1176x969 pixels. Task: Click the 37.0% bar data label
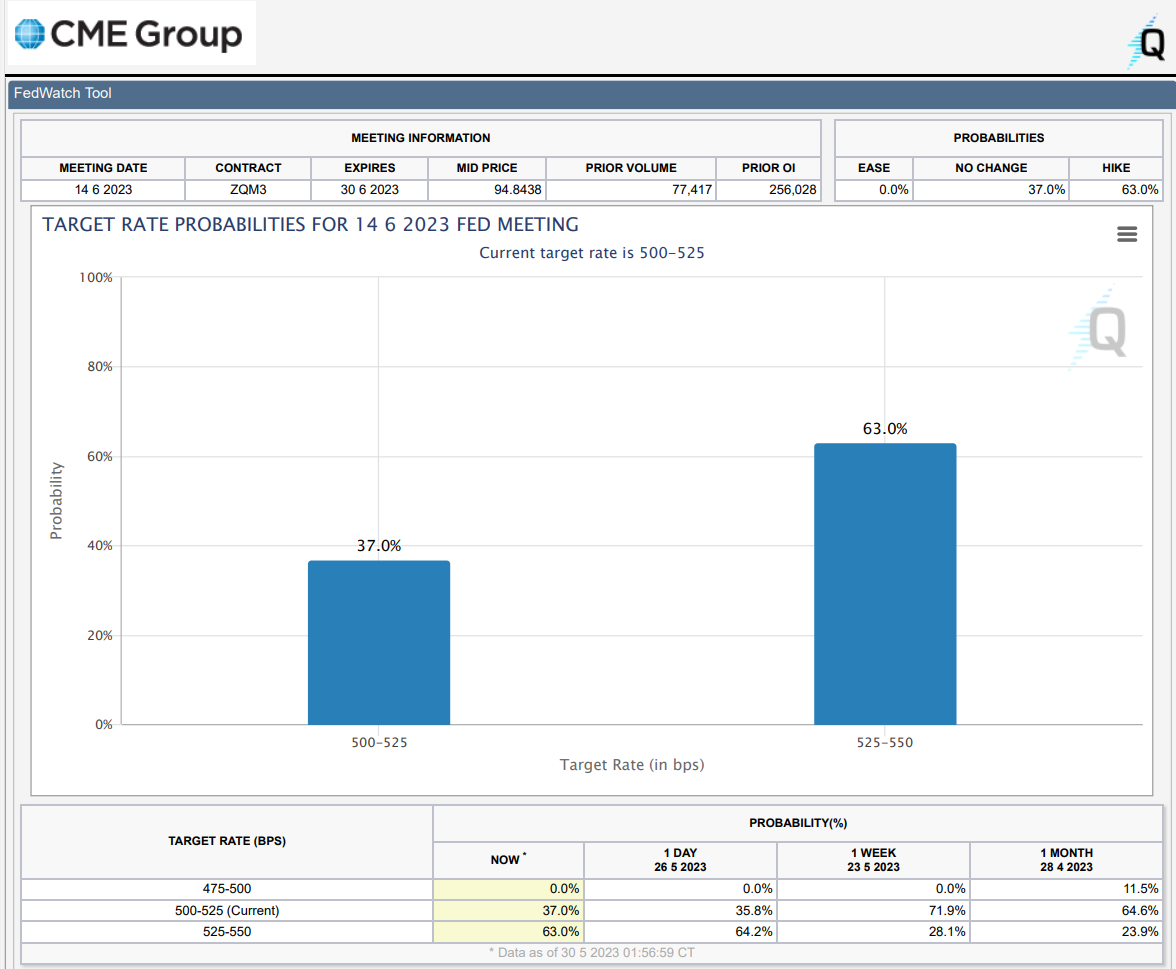click(x=379, y=546)
